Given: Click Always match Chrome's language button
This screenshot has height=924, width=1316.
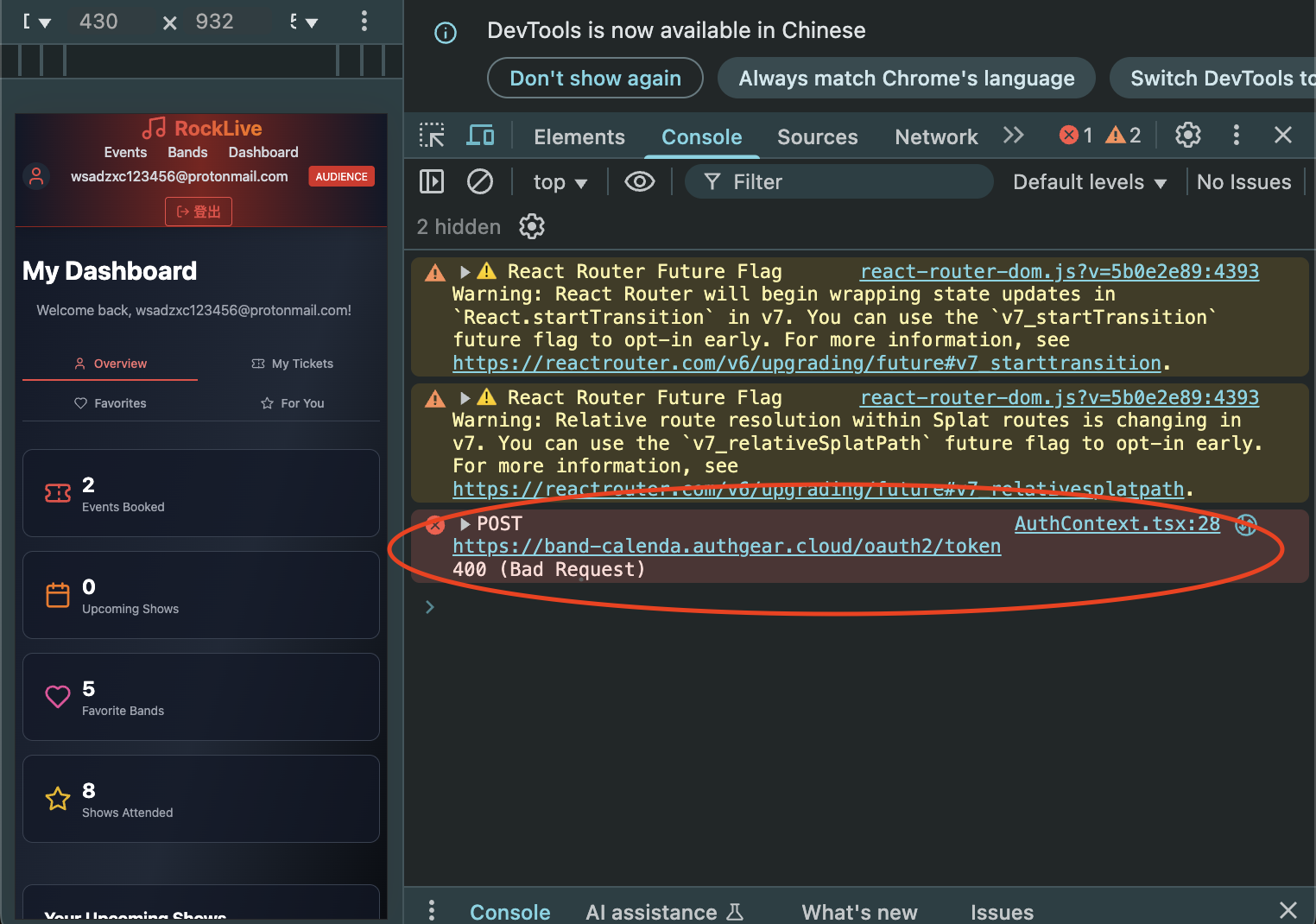Looking at the screenshot, I should click(907, 78).
